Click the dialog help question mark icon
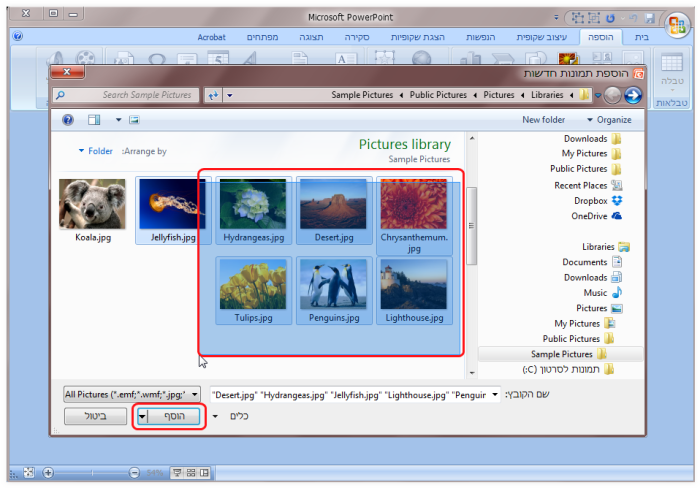This screenshot has height=488, width=700. (x=68, y=120)
